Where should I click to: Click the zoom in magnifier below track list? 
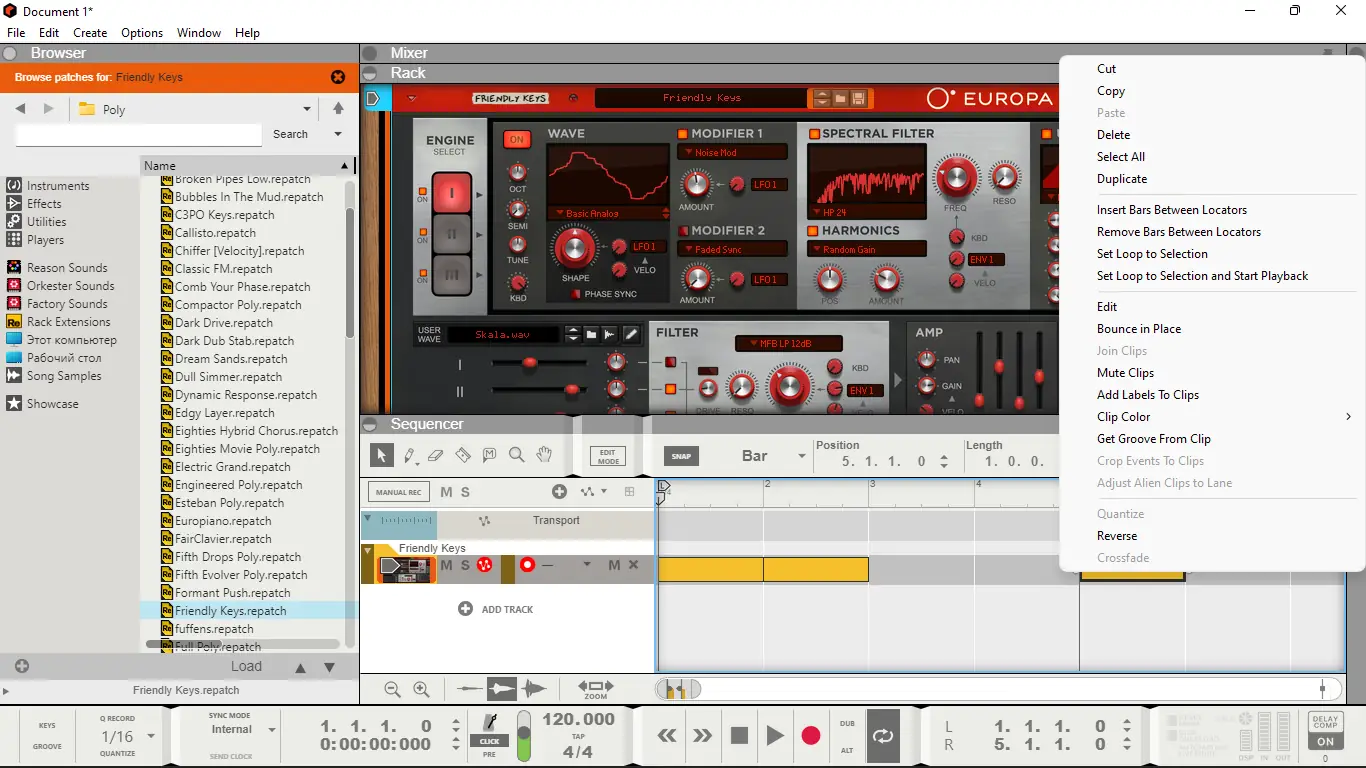point(421,689)
